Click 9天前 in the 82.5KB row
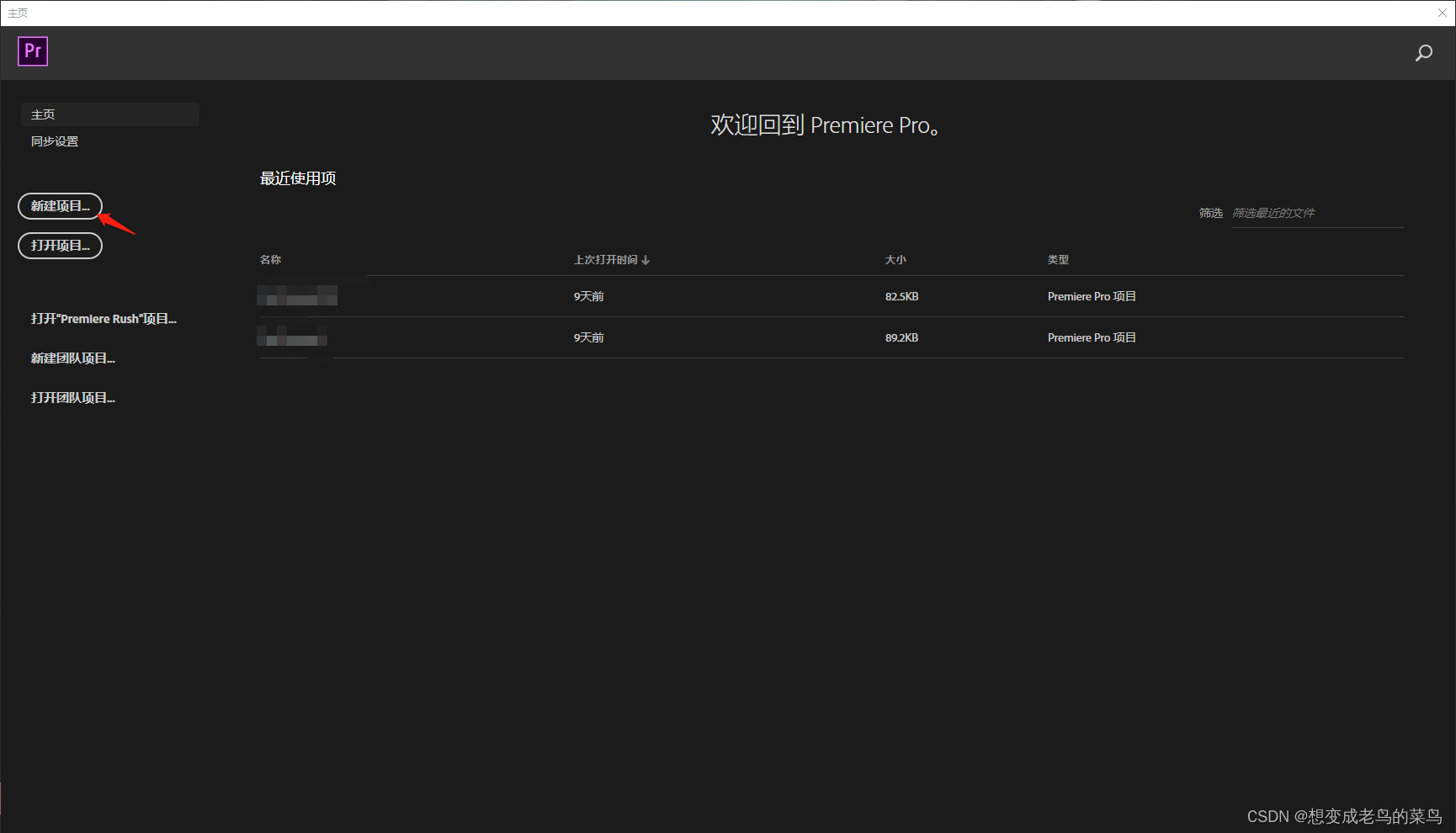 click(588, 296)
